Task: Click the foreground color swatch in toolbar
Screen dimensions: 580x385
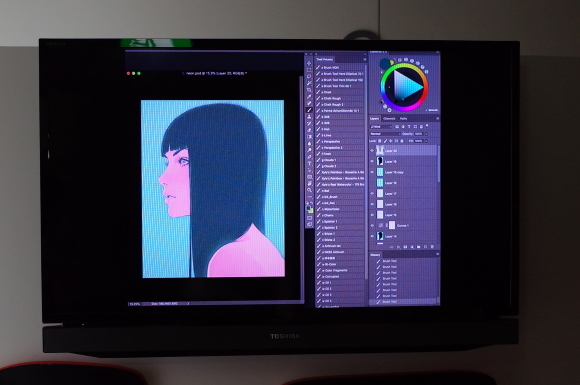Action: (x=308, y=207)
